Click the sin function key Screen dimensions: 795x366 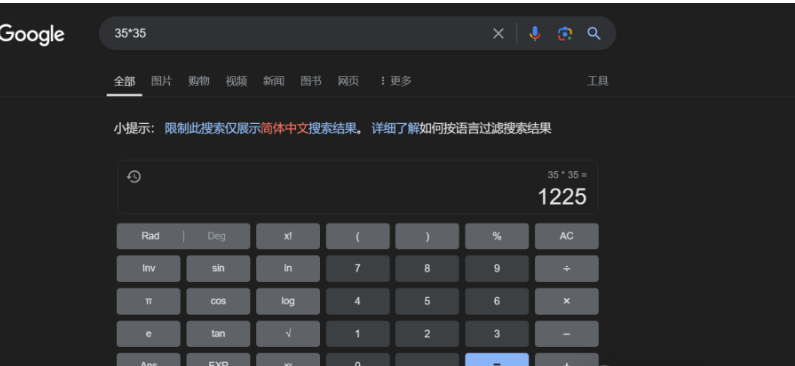[x=218, y=268]
